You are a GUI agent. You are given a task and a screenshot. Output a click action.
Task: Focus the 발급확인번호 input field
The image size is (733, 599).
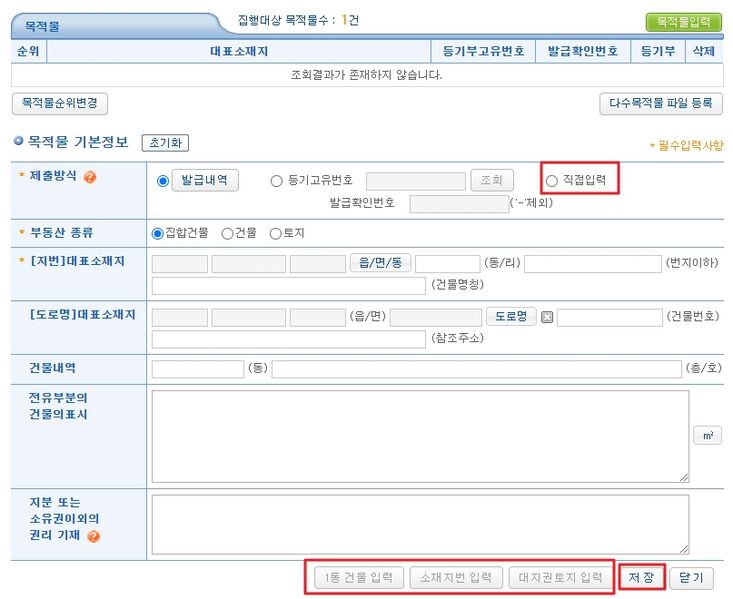(x=459, y=204)
